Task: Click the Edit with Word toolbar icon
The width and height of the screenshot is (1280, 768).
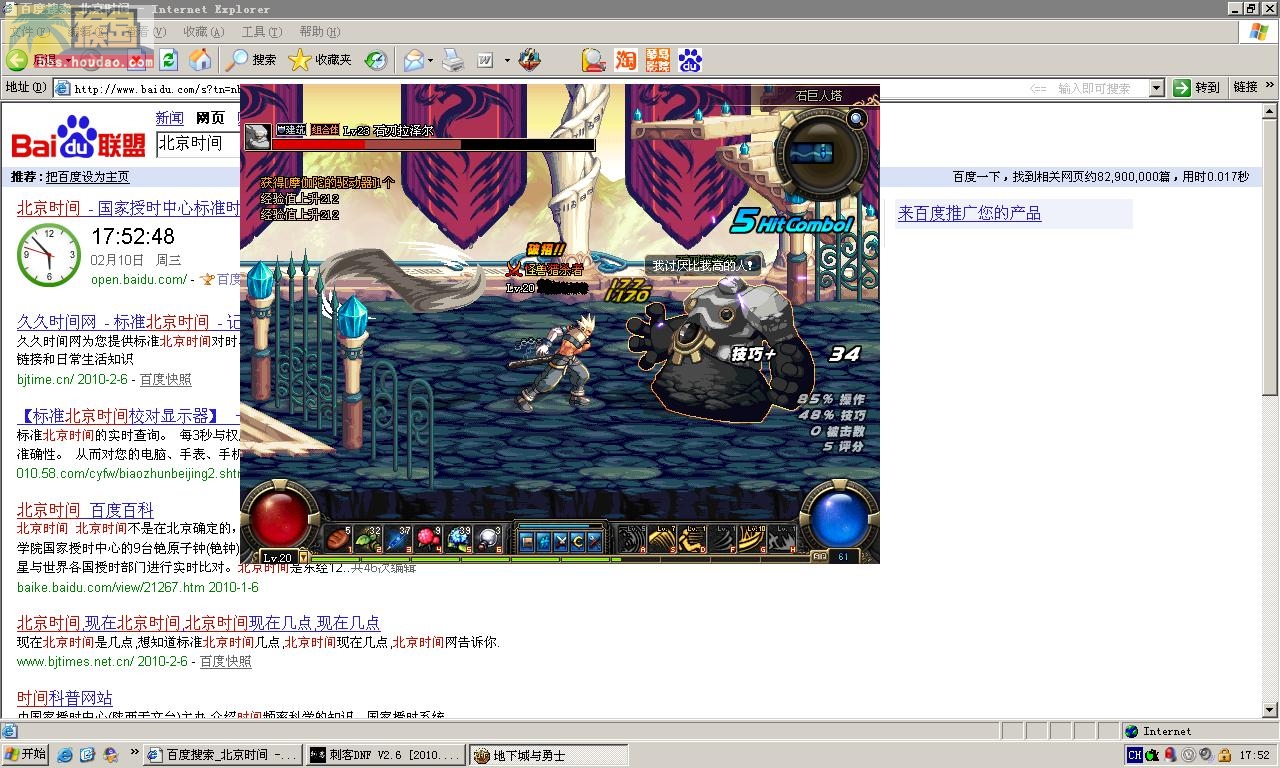Action: (x=485, y=60)
